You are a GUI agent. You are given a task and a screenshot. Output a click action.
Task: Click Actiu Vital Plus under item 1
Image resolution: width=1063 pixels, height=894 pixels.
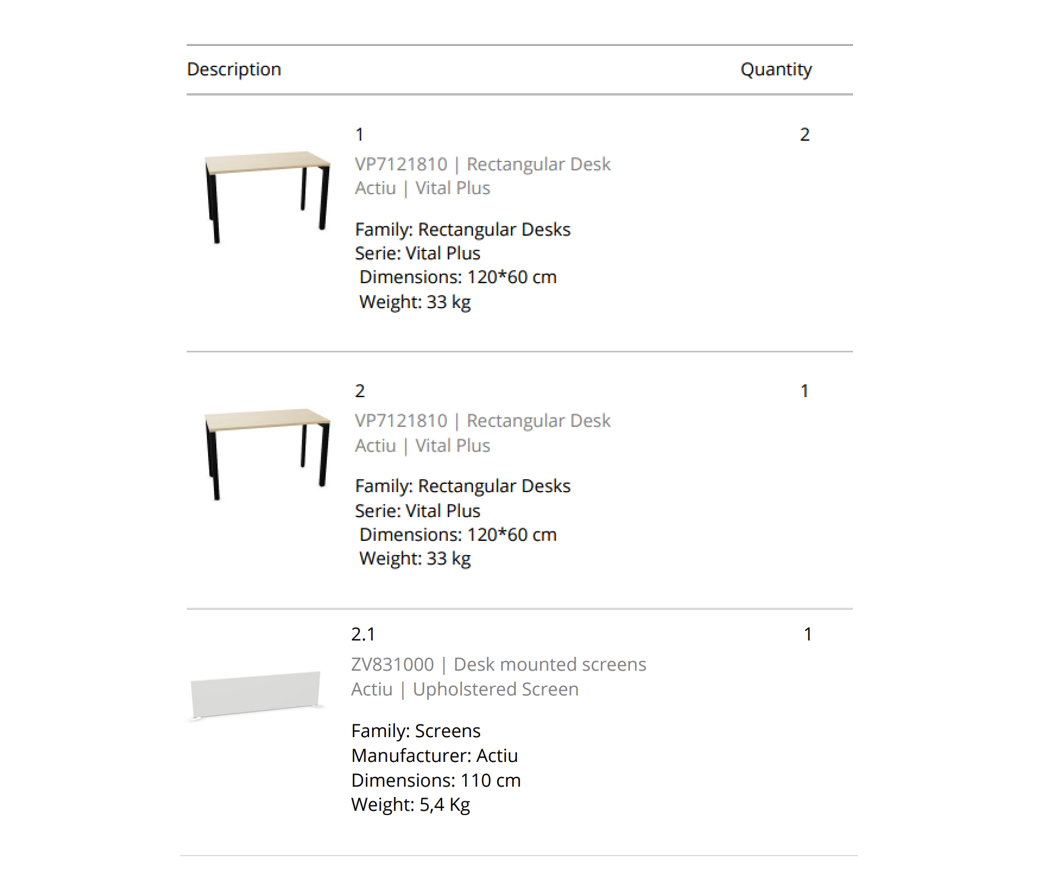pos(422,188)
